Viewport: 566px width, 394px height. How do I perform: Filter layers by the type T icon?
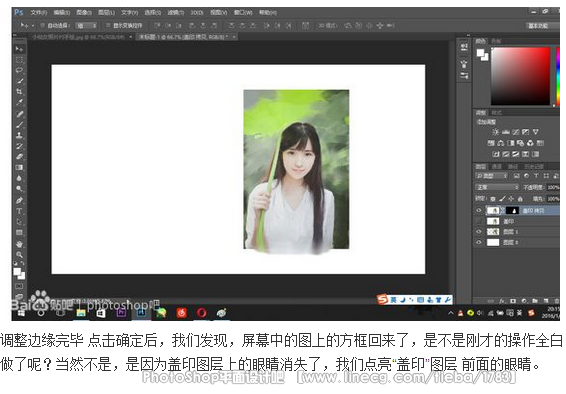click(536, 176)
